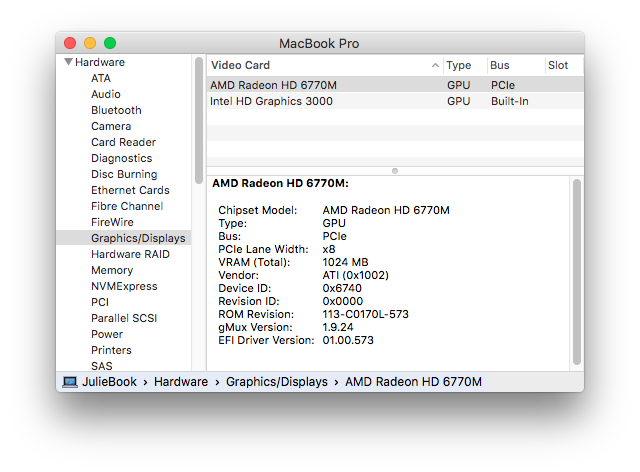This screenshot has width=640, height=472.
Task: Click the Device ID value 0x6740
Action: pos(342,288)
